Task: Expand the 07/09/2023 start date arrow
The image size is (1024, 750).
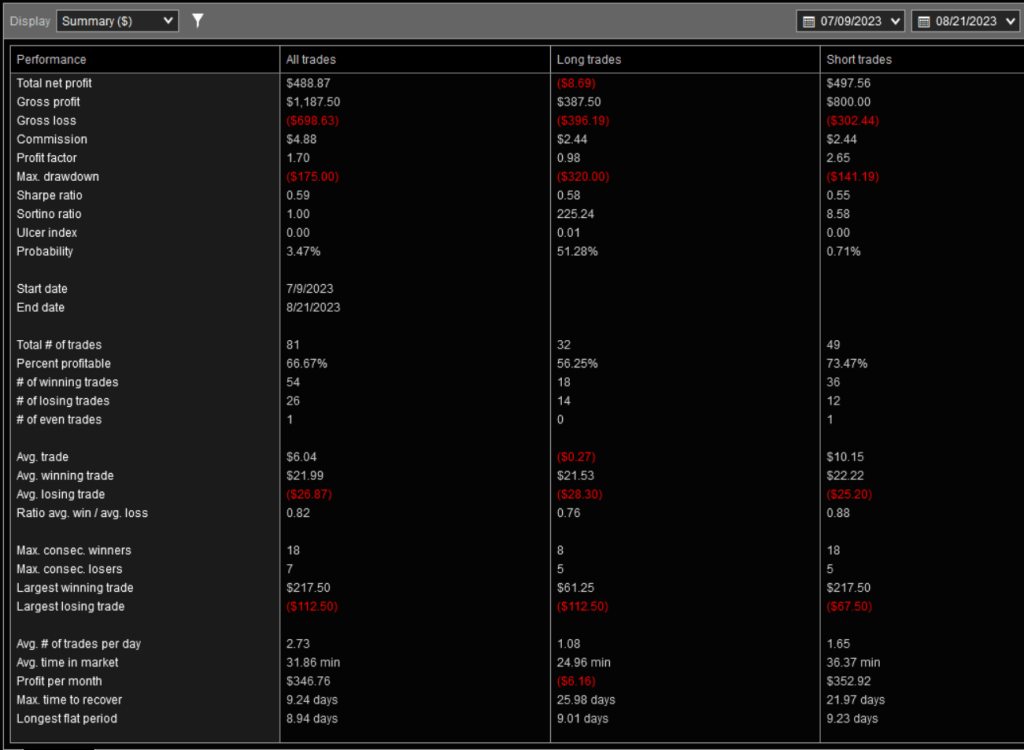Action: coord(894,21)
